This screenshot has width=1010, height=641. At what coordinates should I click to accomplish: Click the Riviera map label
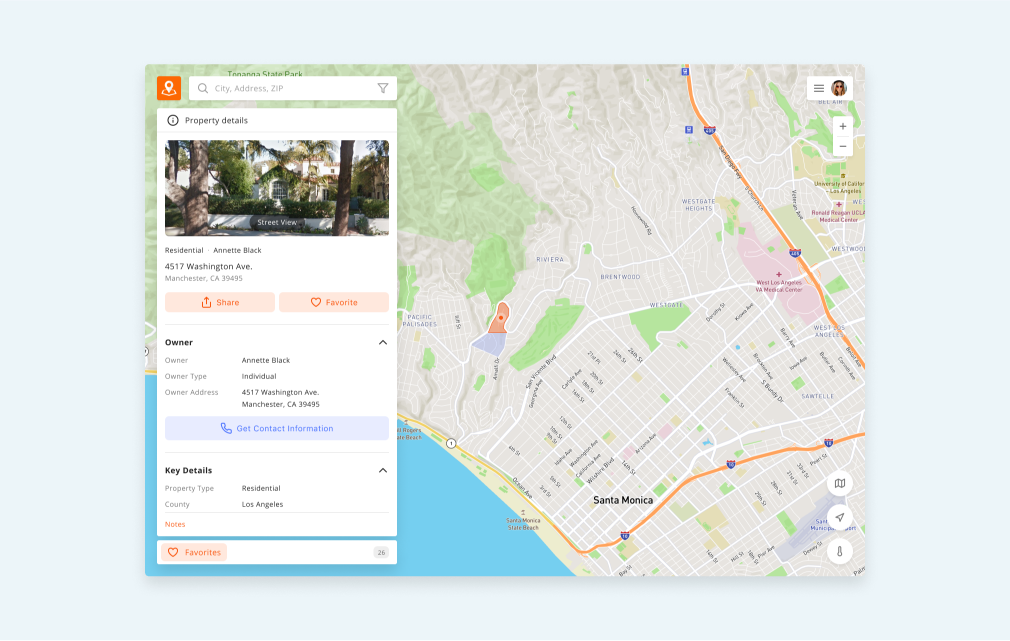550,260
